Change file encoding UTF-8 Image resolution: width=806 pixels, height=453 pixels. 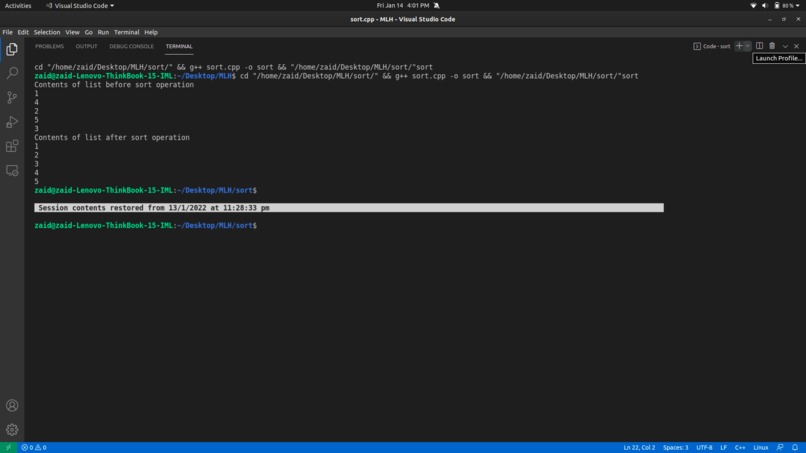pos(704,447)
